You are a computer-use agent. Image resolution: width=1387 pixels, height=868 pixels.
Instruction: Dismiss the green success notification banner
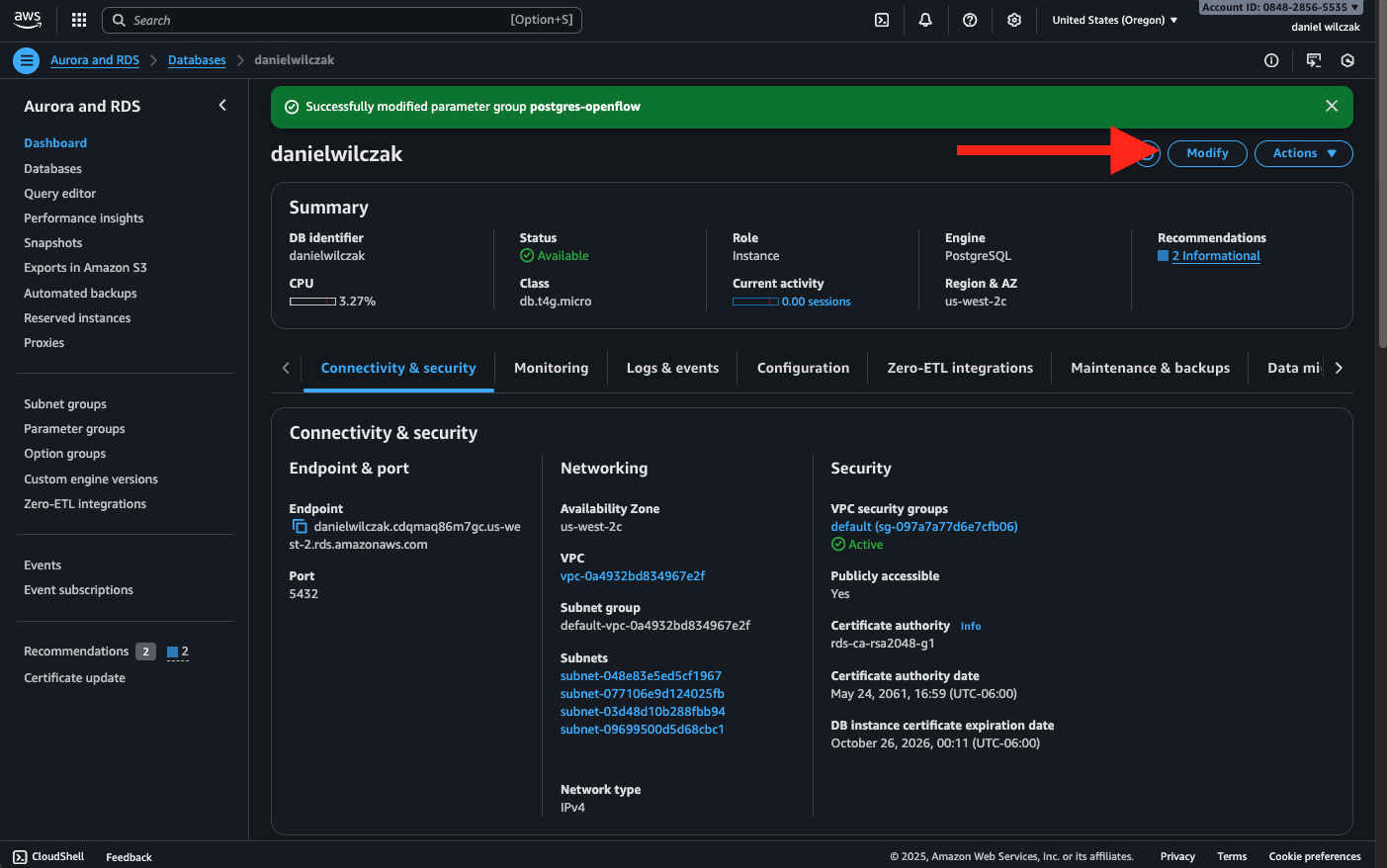(x=1332, y=106)
